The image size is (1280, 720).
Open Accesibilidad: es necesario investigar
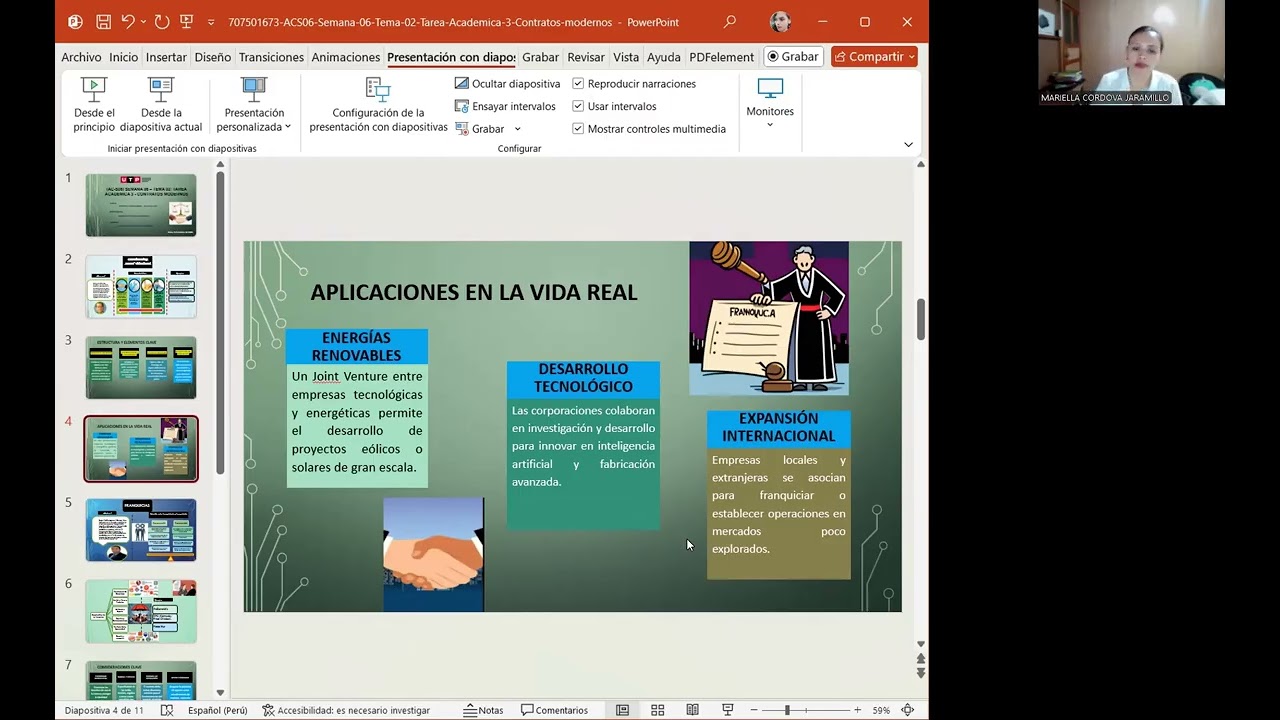[346, 710]
